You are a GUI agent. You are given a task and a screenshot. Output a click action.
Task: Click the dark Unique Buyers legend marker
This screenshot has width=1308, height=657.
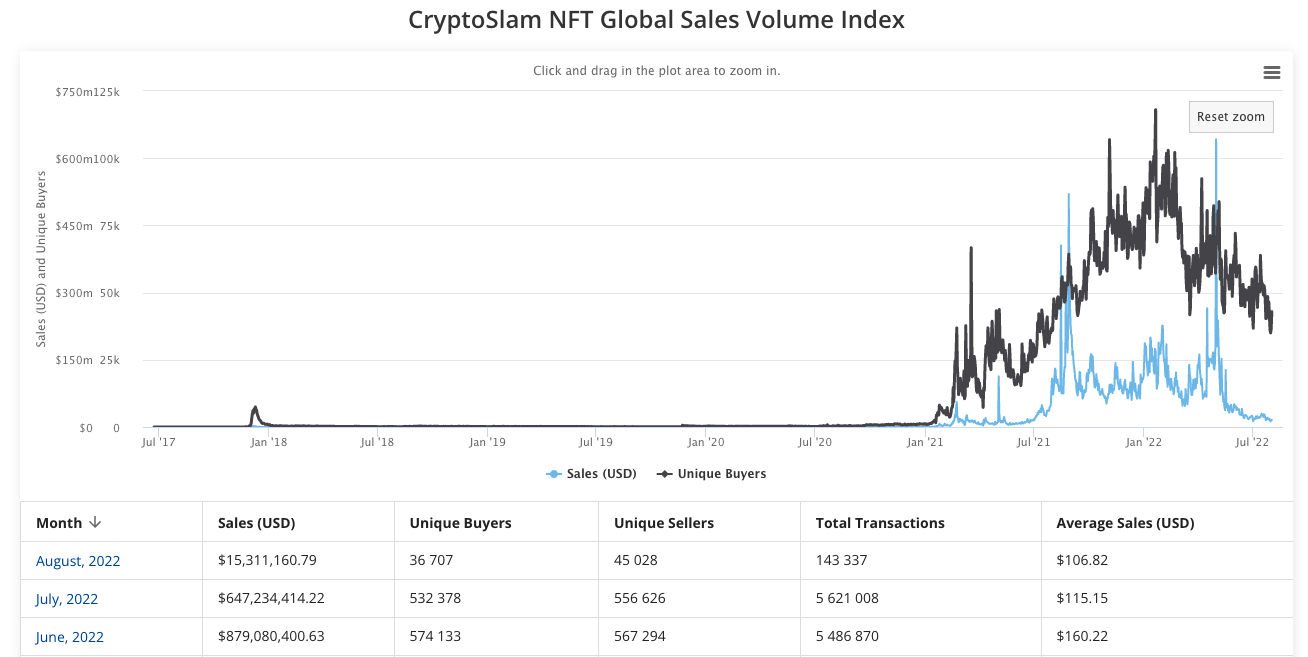(664, 474)
